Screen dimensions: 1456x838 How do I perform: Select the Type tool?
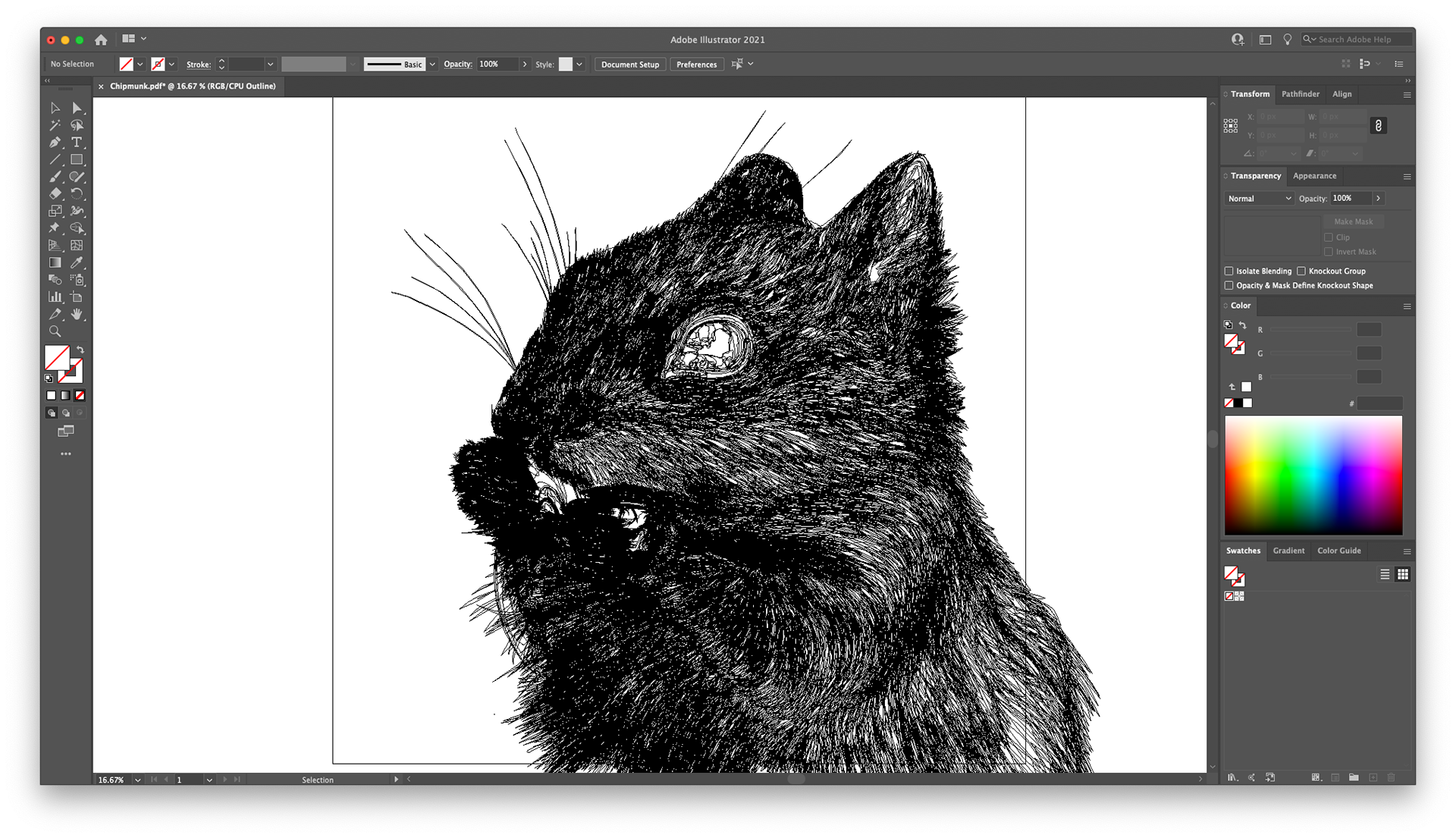pyautogui.click(x=77, y=143)
